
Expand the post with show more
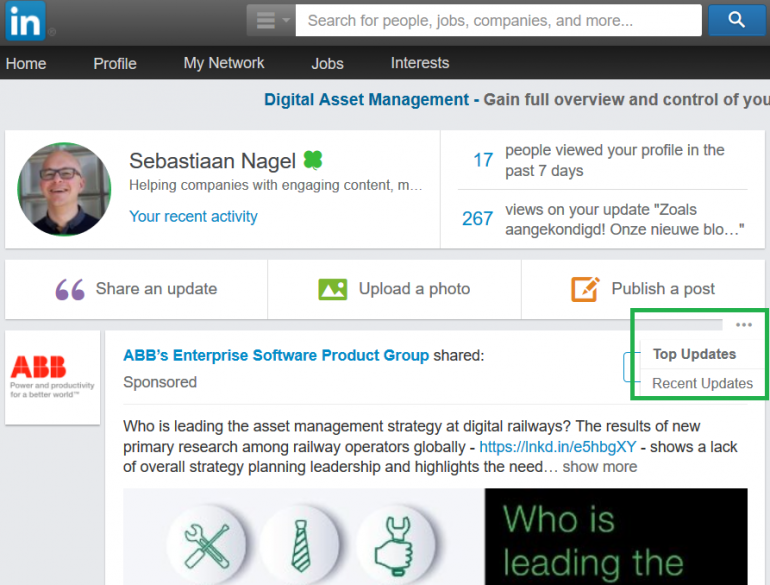coord(600,467)
